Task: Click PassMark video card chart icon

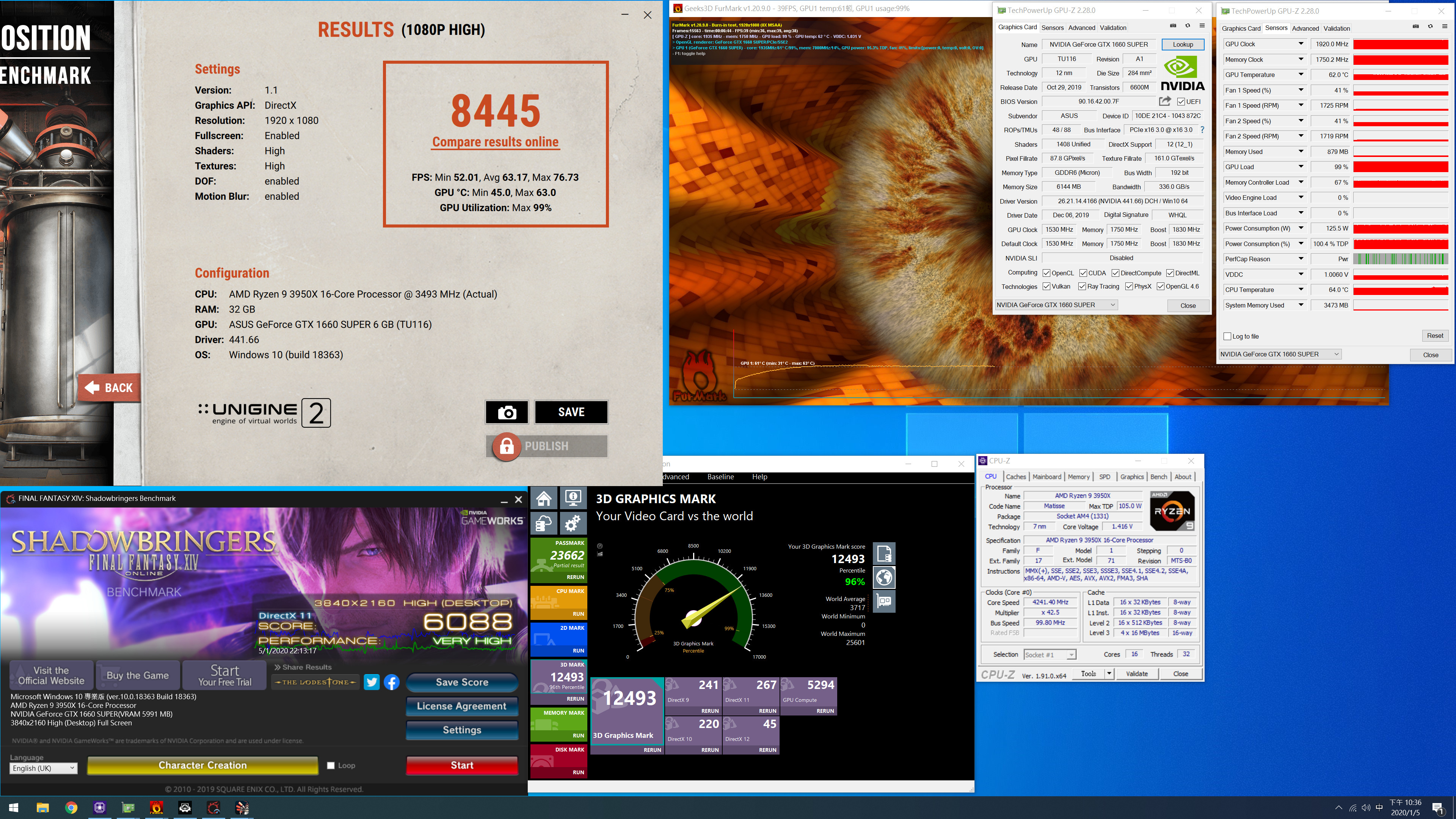Action: [884, 601]
